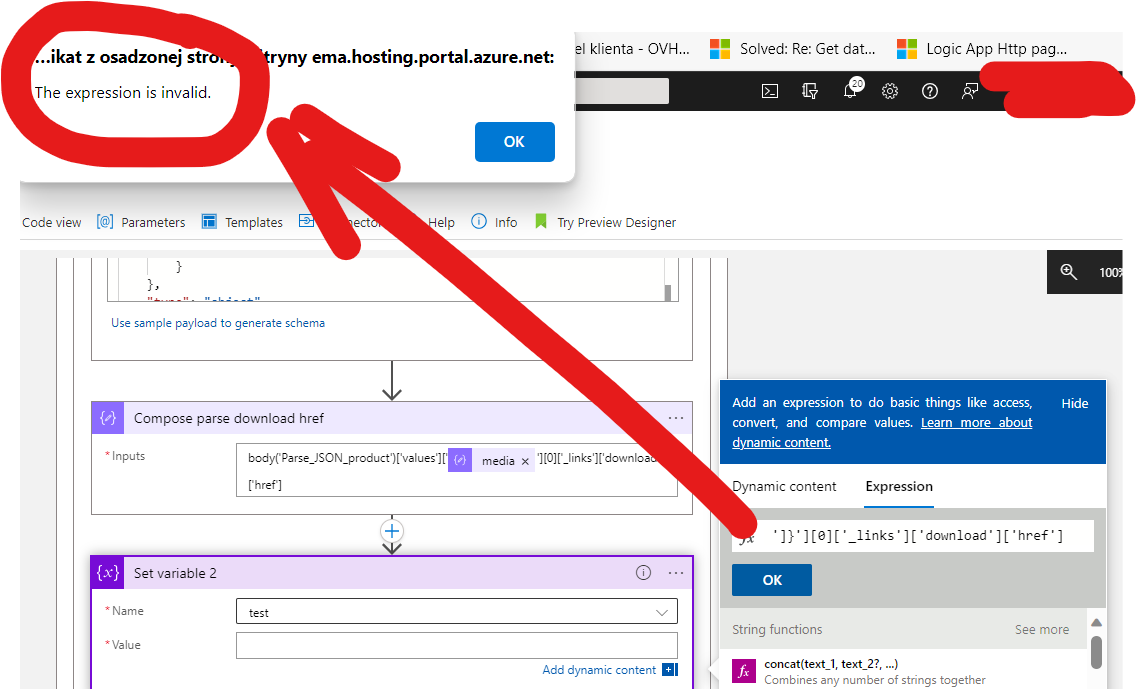Screen dimensions: 1139x689
Task: Click the Add dynamic content plus icon
Action: point(670,669)
